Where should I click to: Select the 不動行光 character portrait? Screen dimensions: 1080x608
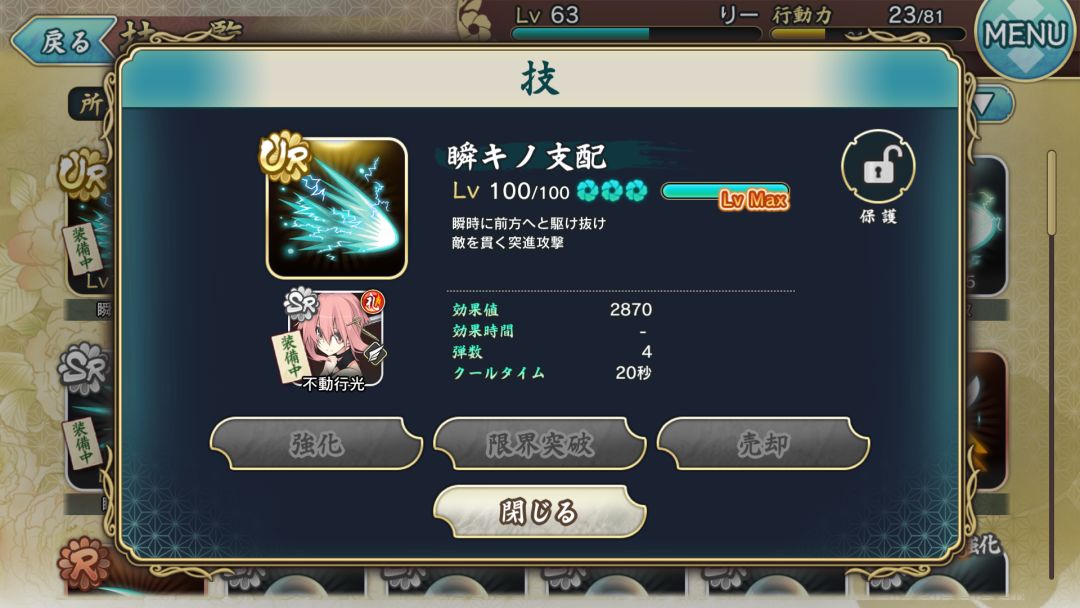(x=335, y=341)
